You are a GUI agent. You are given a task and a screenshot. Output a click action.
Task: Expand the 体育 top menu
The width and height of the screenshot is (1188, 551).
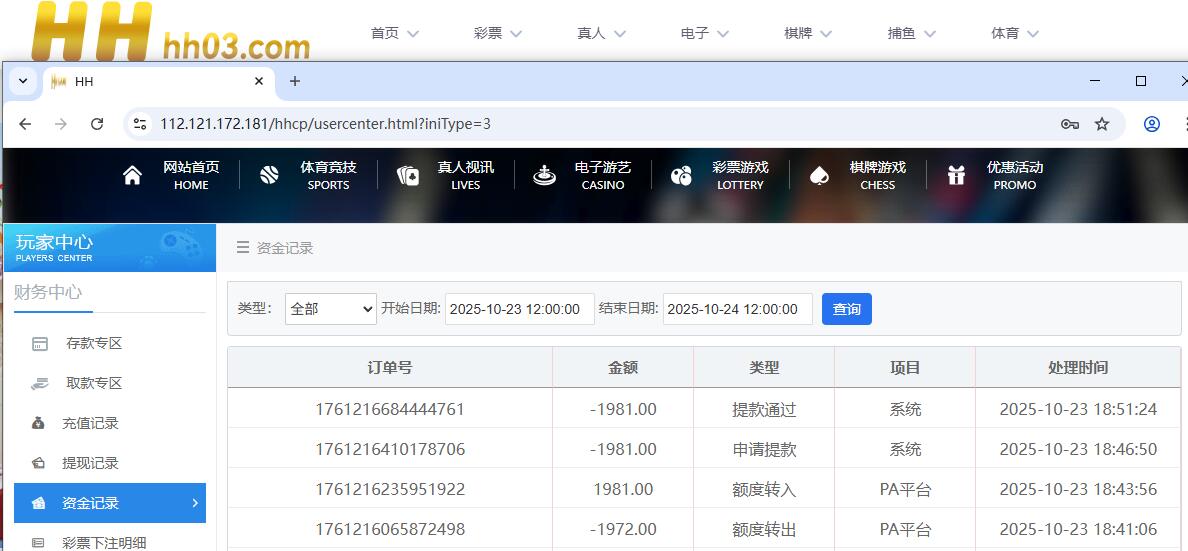pyautogui.click(x=1014, y=33)
